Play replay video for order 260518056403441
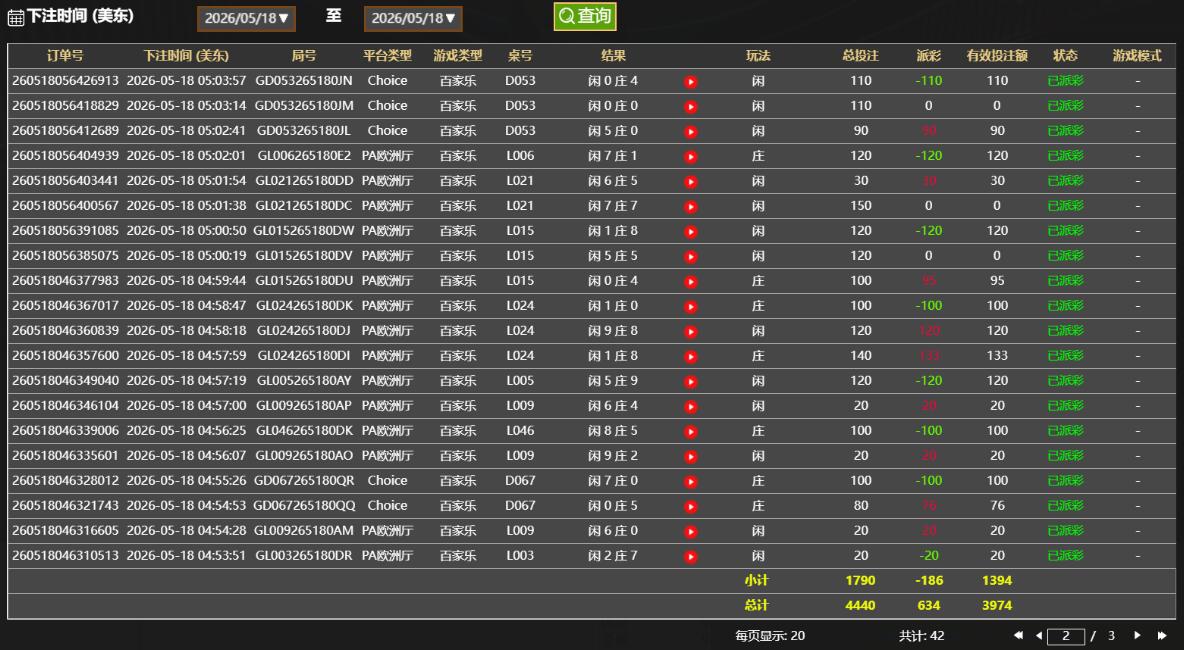 (690, 181)
